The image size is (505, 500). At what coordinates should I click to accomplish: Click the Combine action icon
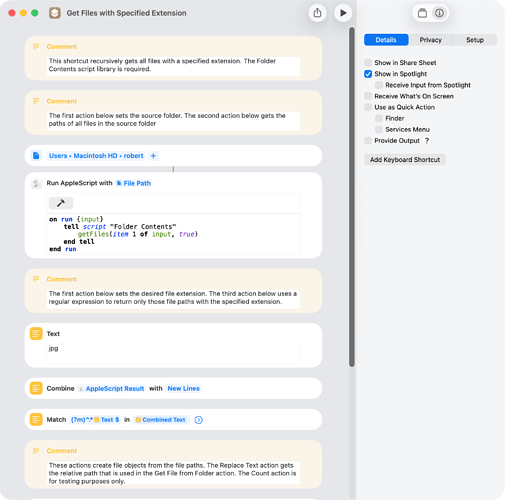click(36, 388)
